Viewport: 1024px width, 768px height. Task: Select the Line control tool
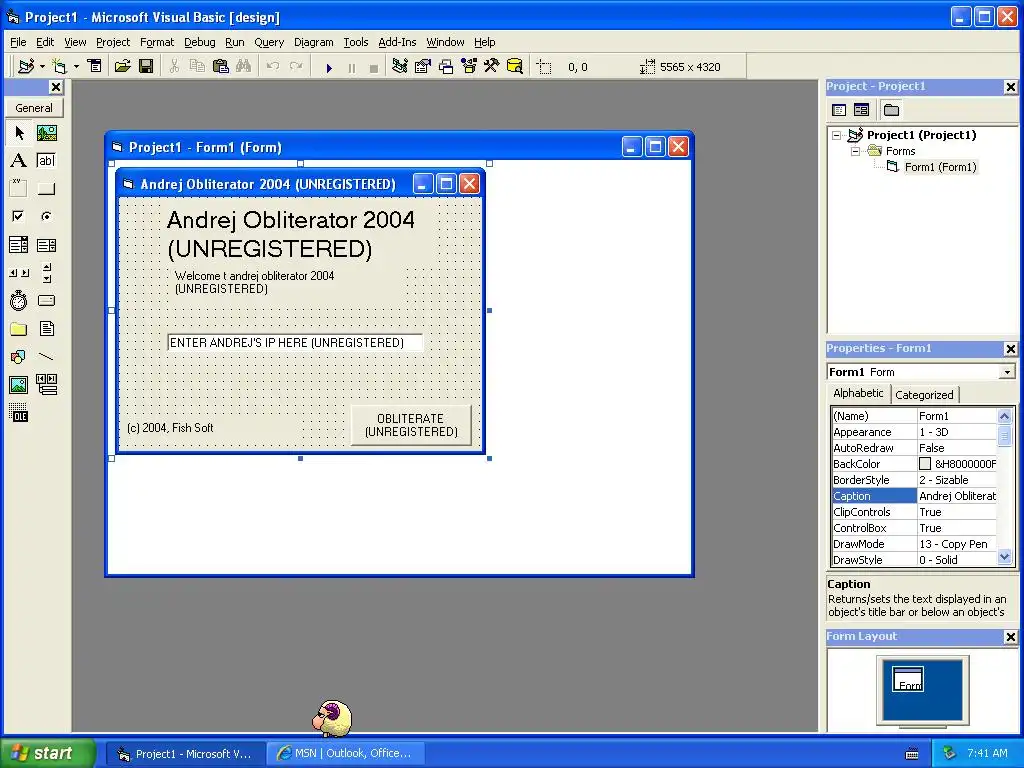point(46,357)
